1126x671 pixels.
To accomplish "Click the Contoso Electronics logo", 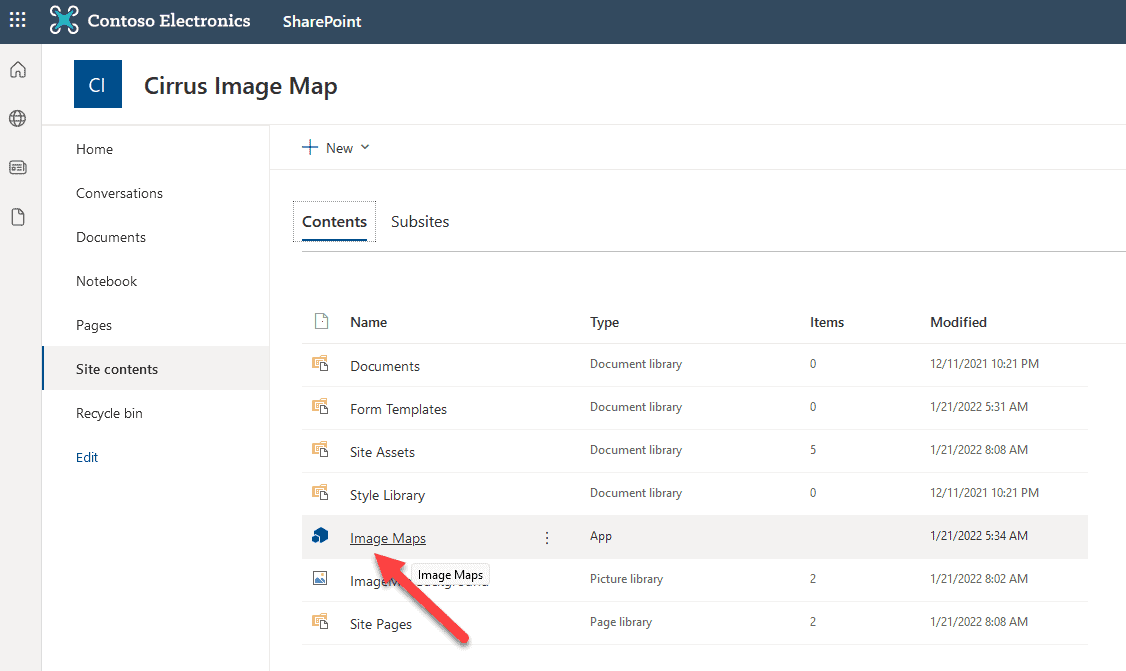I will click(150, 20).
